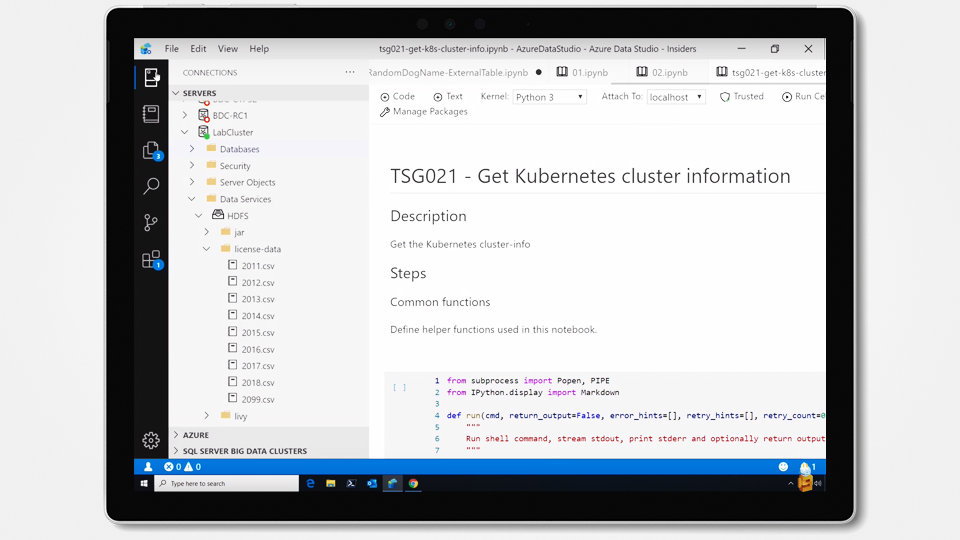Click the LabCluster server icon
960x540 pixels.
(204, 132)
